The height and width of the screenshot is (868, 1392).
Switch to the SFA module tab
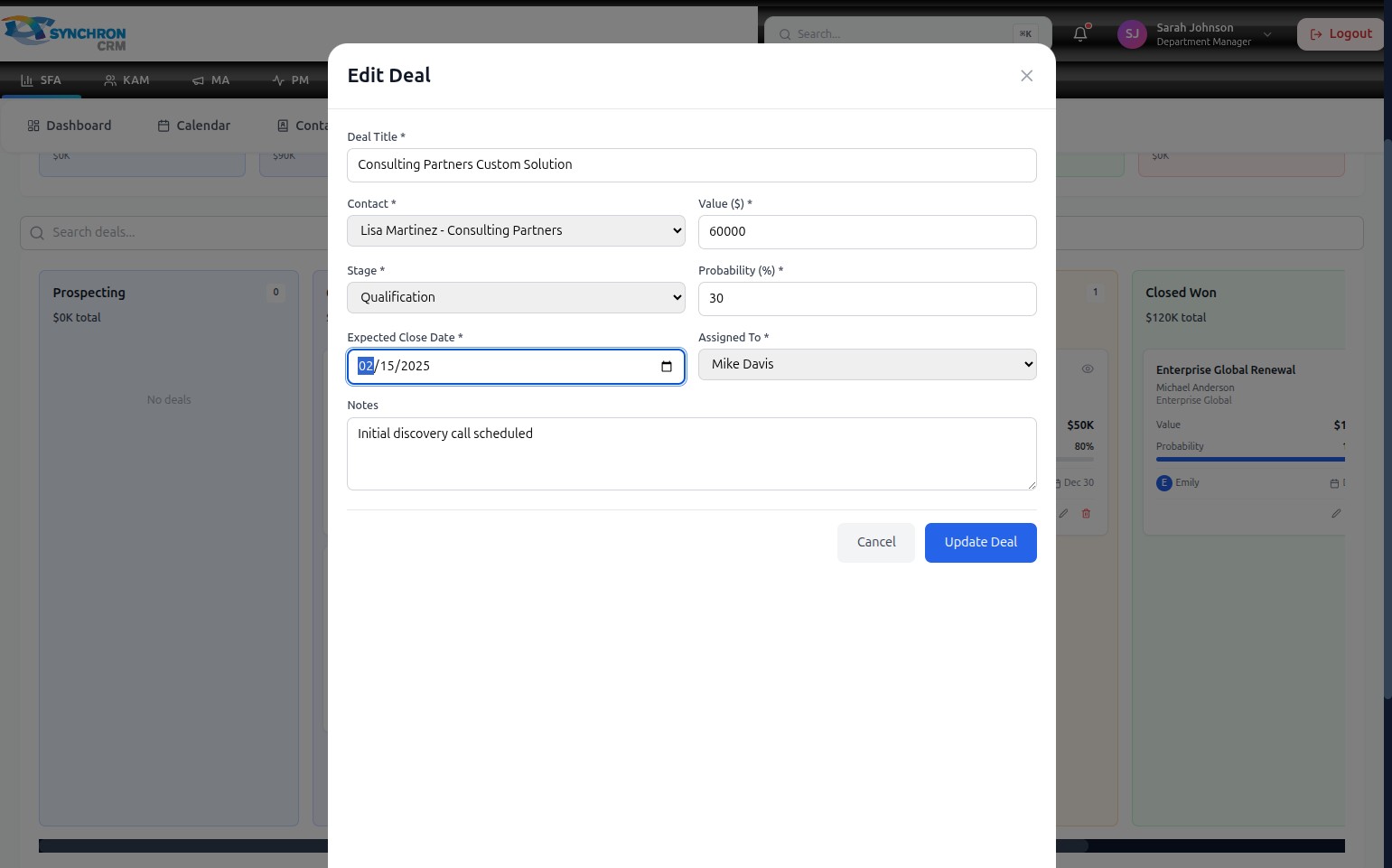(41, 80)
